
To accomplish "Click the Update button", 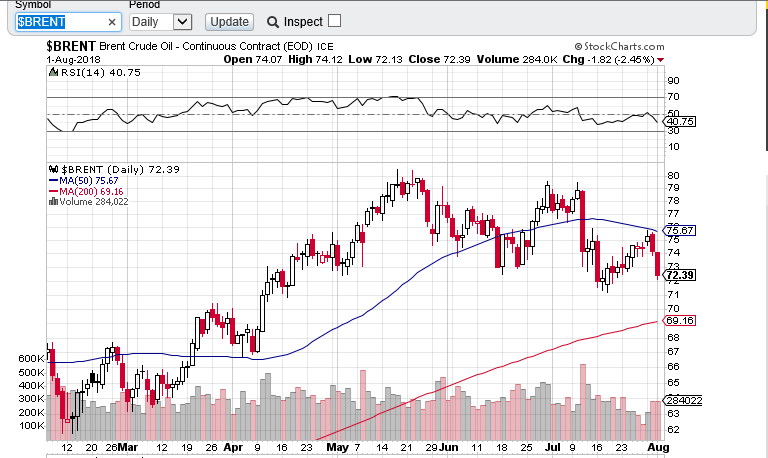I will tap(229, 22).
